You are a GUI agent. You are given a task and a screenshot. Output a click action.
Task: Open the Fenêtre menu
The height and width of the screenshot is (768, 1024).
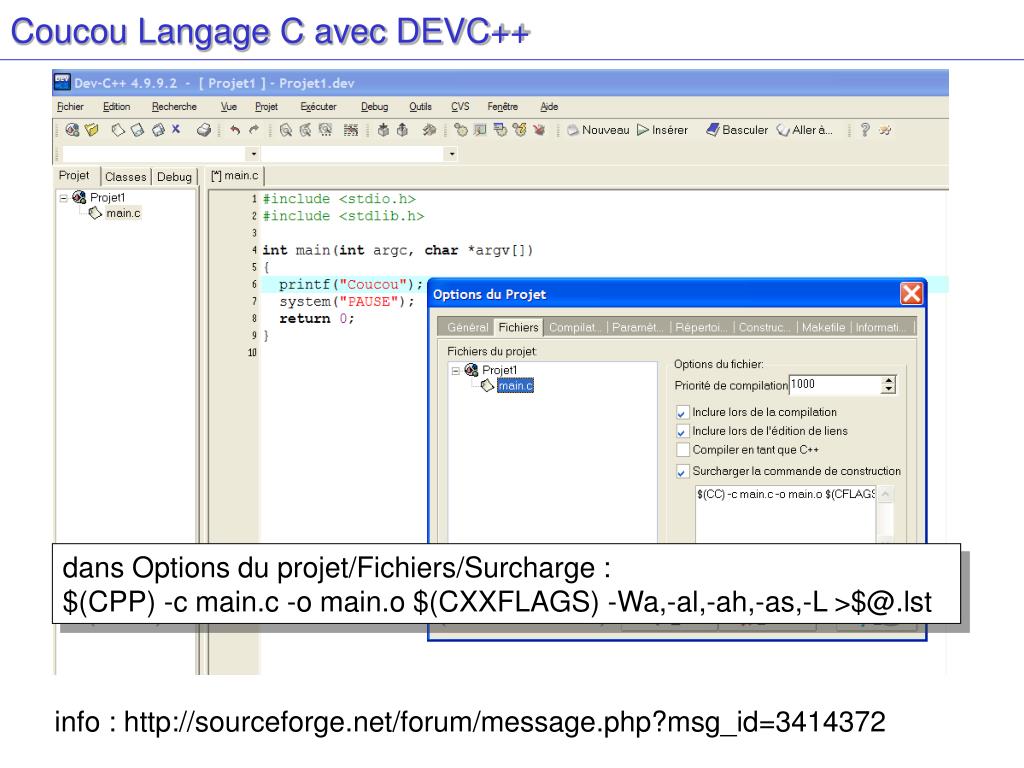click(503, 106)
